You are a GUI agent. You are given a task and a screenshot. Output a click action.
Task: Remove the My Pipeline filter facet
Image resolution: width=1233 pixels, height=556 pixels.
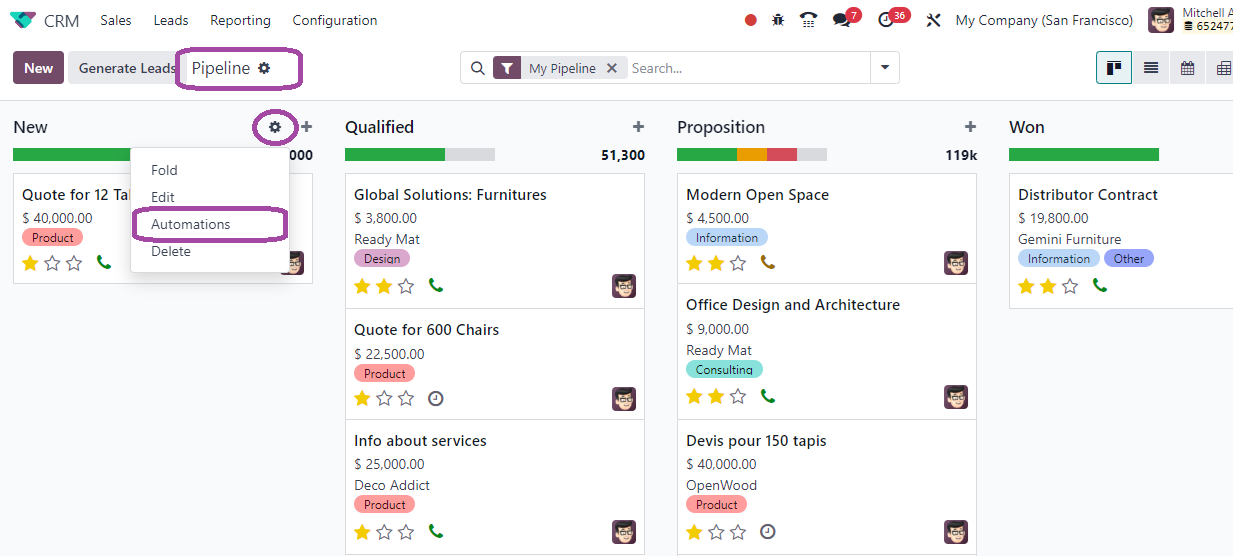[612, 68]
